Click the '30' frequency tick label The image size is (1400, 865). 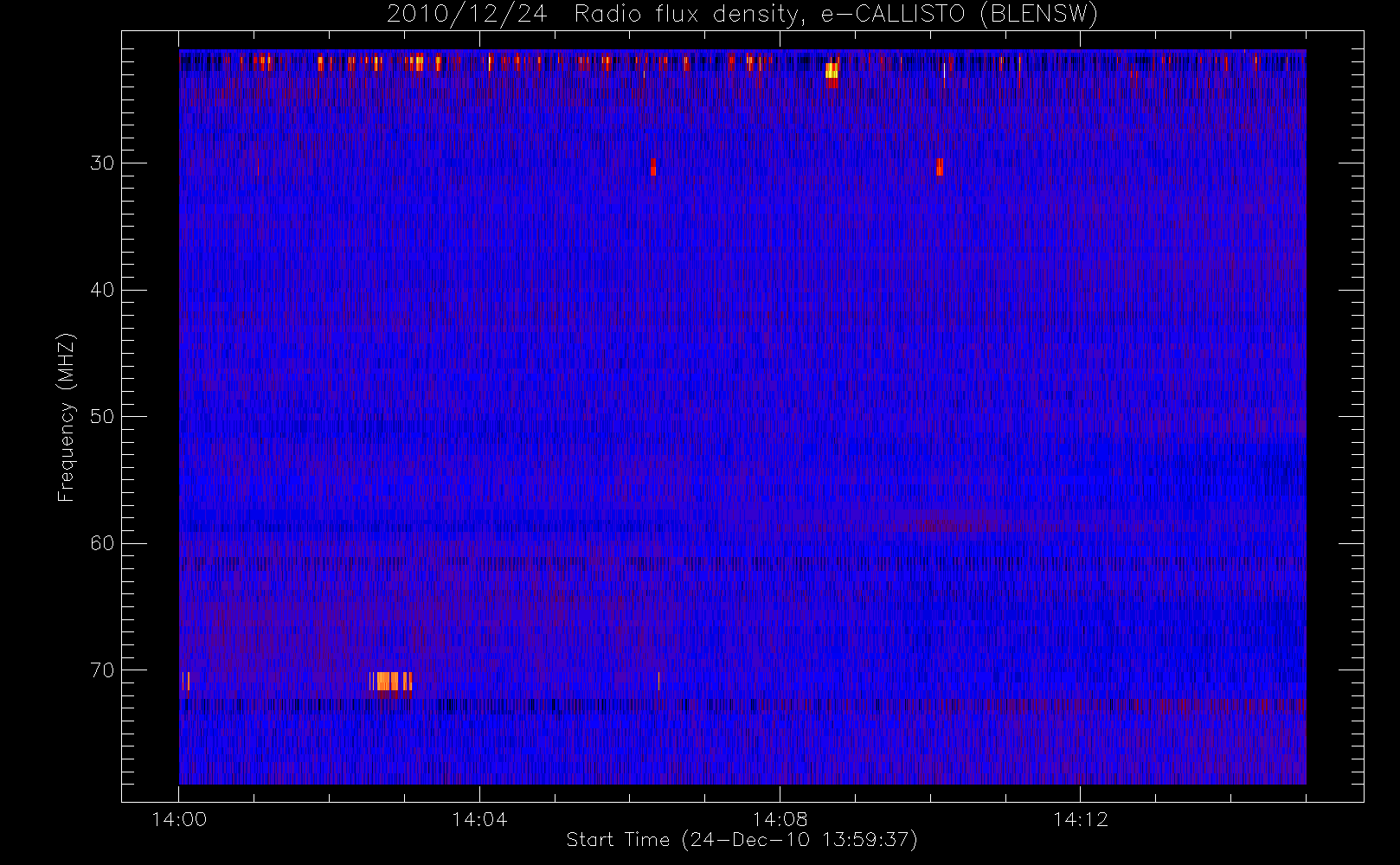[102, 163]
